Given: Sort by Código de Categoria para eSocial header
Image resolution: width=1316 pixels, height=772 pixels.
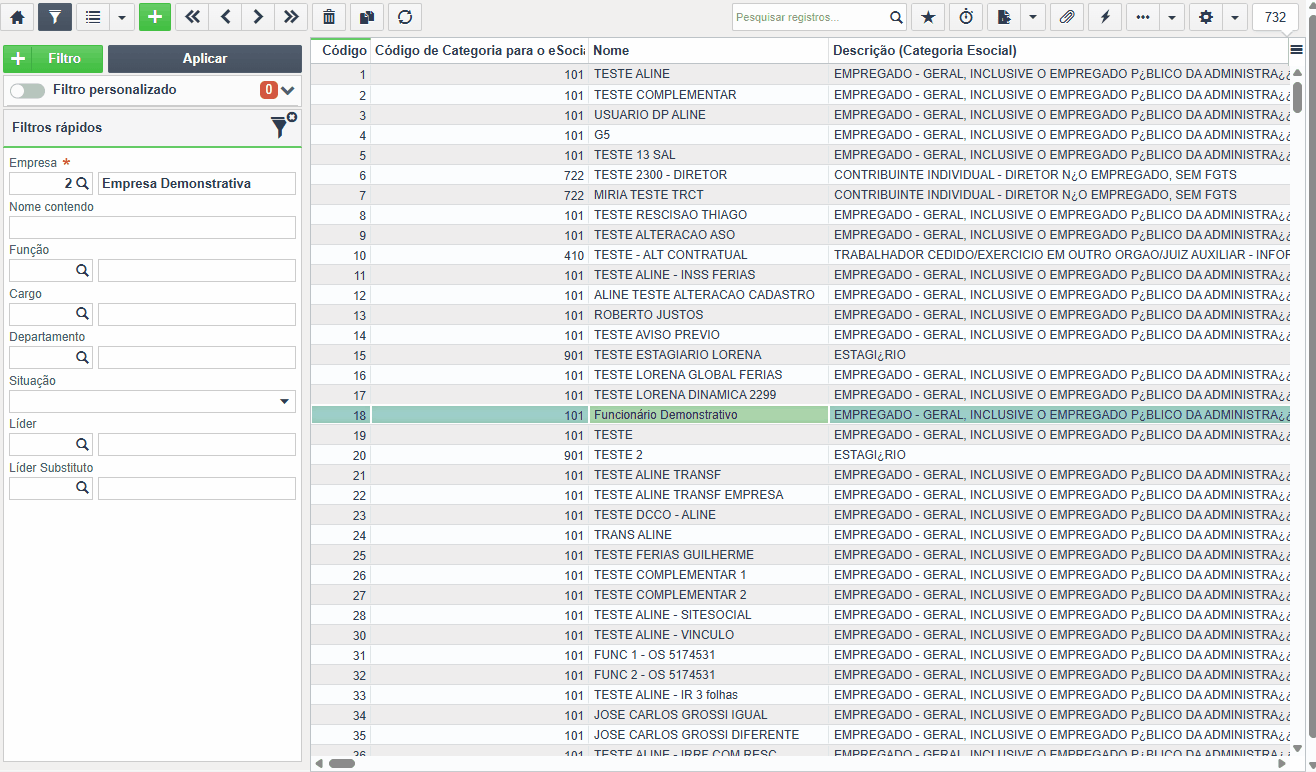Looking at the screenshot, I should click(480, 50).
